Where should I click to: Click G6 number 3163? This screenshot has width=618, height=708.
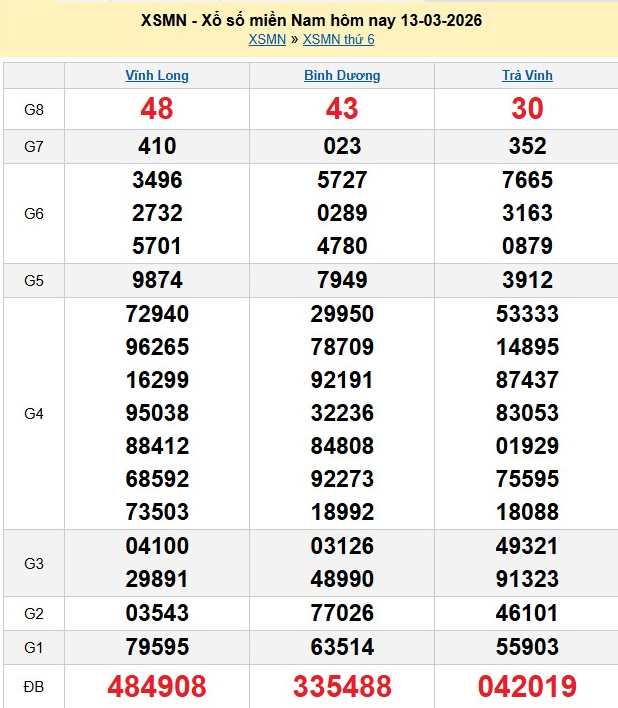pos(527,213)
